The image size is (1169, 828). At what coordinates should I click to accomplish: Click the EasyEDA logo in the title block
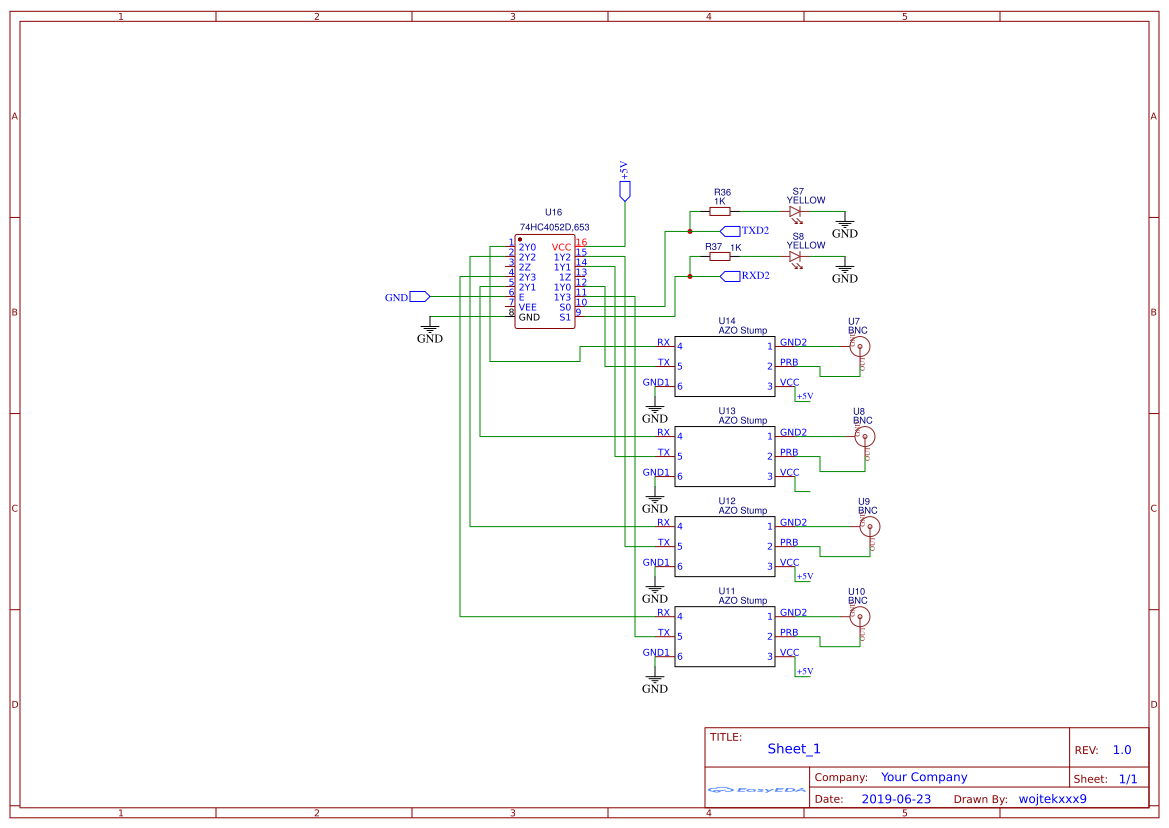(755, 790)
